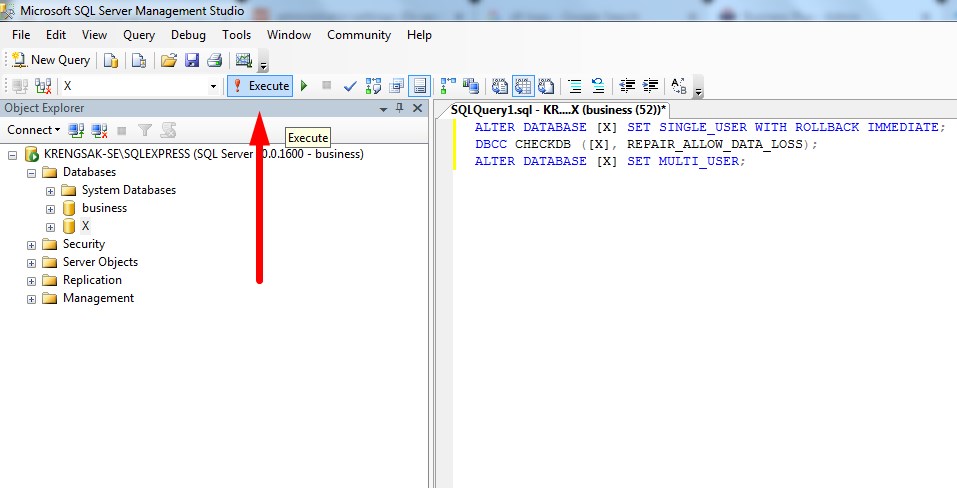
Task: Select the Server Objects tree item
Action: [100, 262]
